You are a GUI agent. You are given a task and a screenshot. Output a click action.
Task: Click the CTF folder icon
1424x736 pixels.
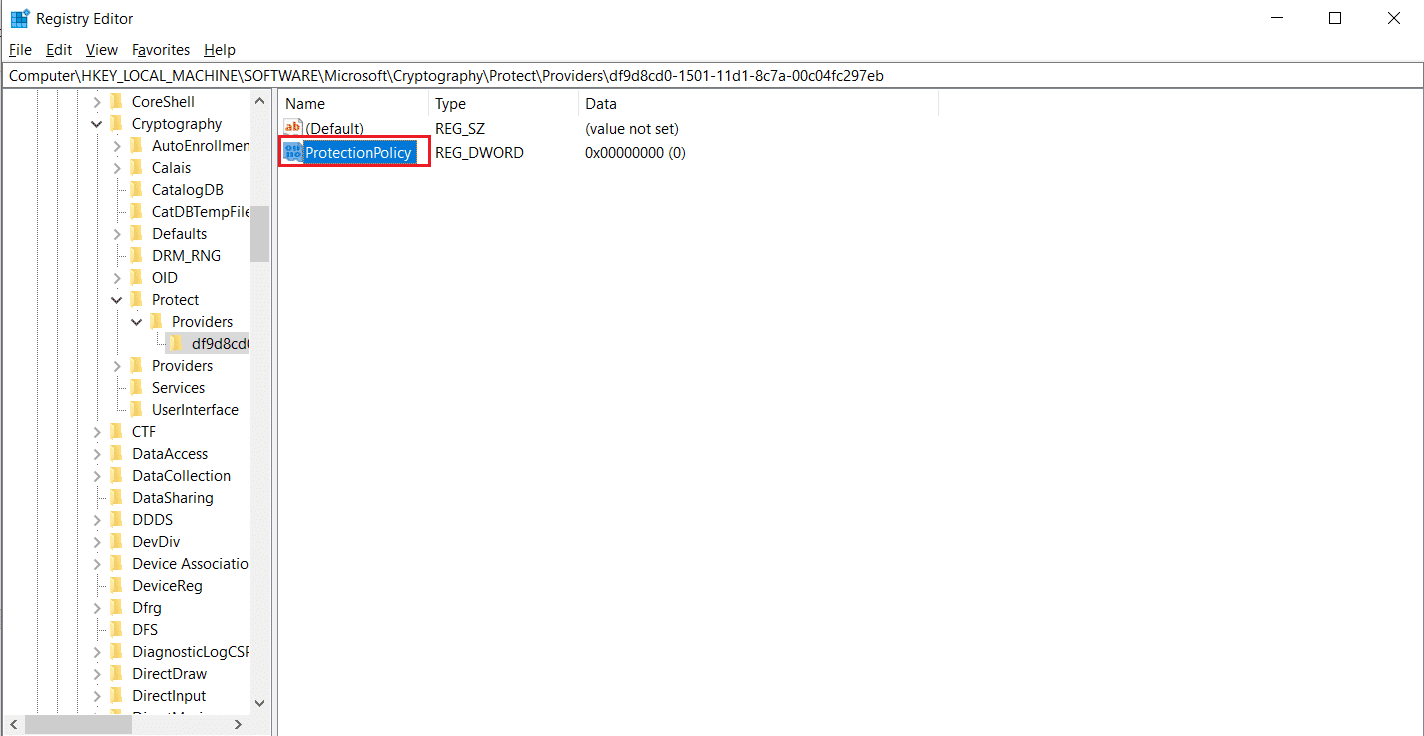(116, 432)
